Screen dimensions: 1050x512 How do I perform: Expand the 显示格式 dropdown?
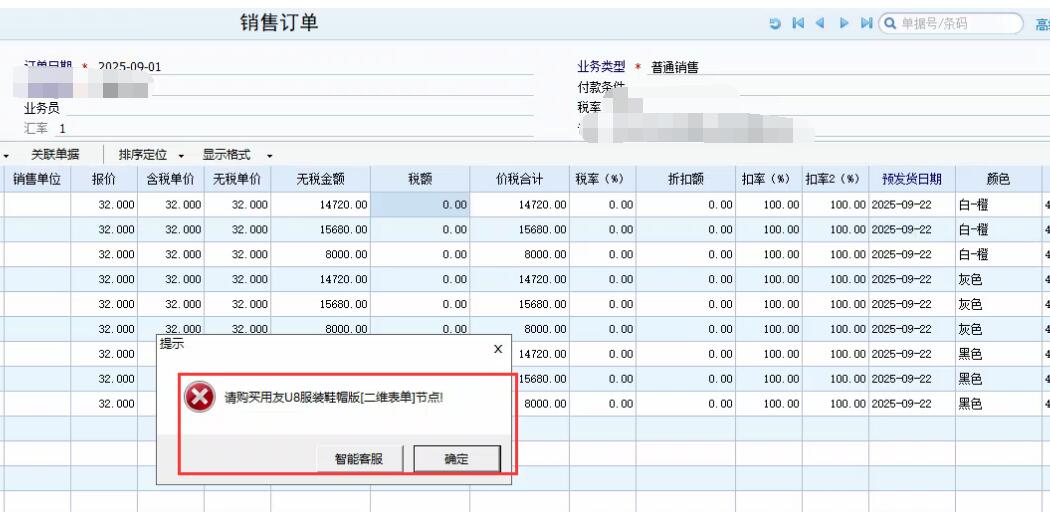point(269,156)
